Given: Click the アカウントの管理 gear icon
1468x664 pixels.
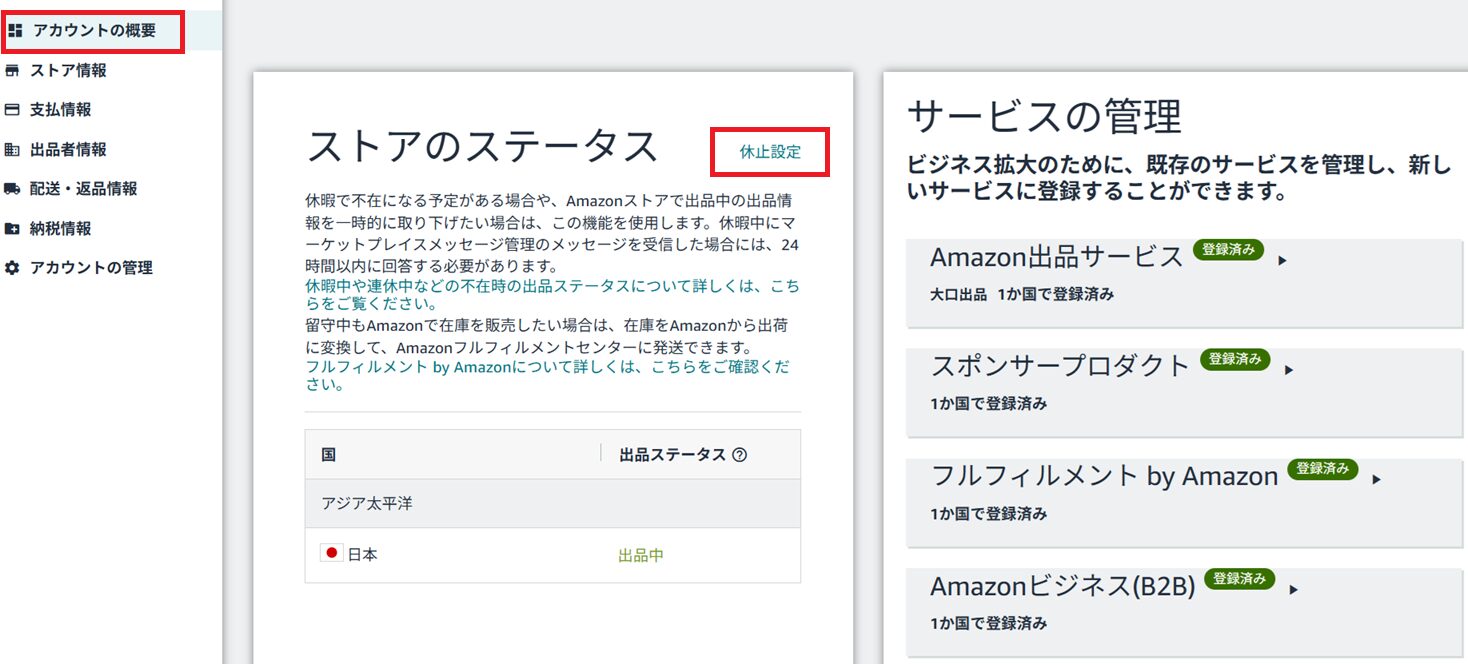Looking at the screenshot, I should 12,268.
